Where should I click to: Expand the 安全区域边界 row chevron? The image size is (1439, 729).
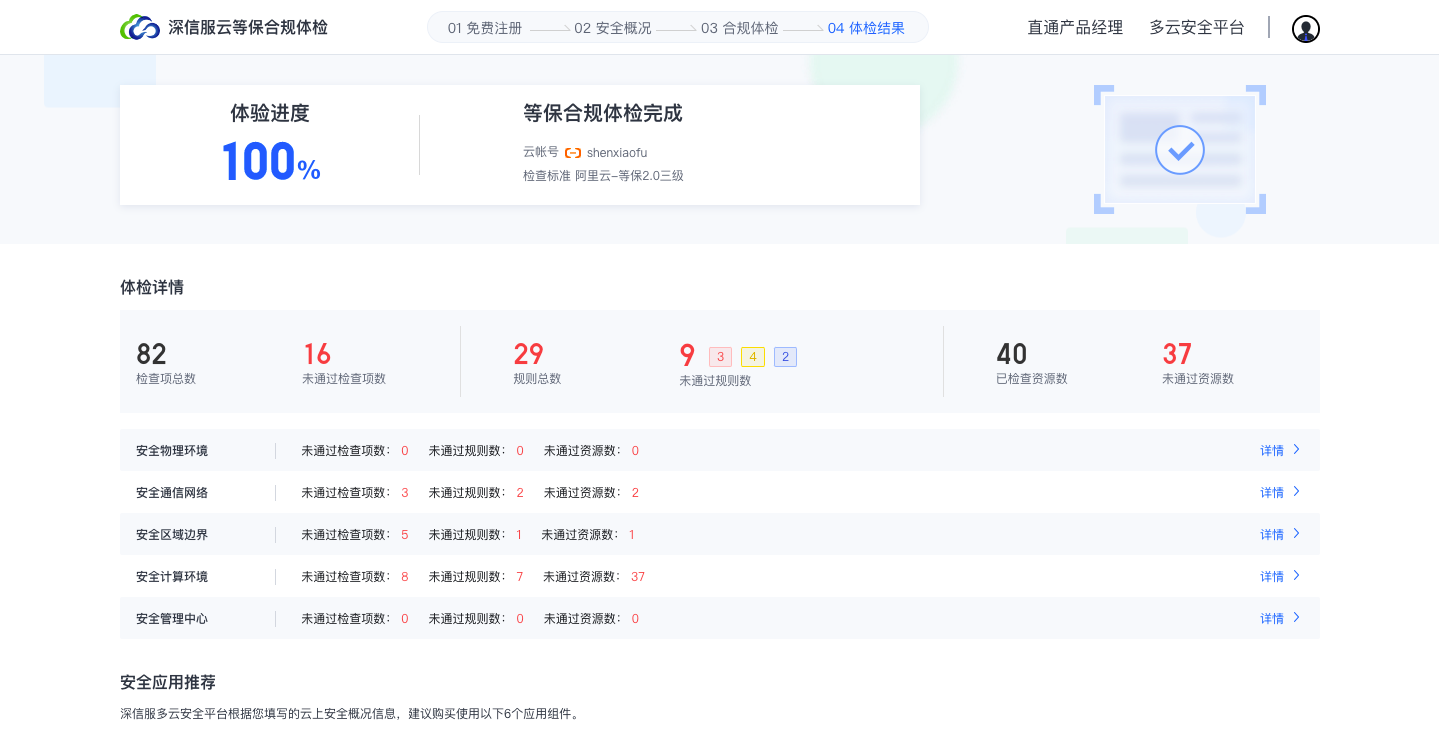[1297, 534]
